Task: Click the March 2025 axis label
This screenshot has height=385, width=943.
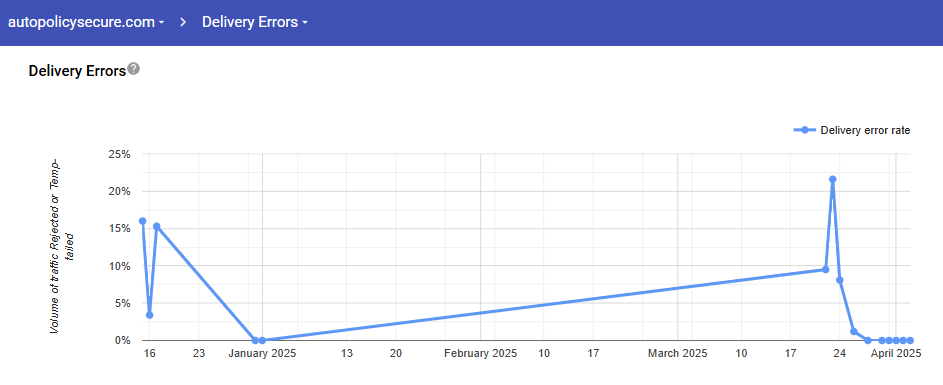Action: [x=677, y=354]
